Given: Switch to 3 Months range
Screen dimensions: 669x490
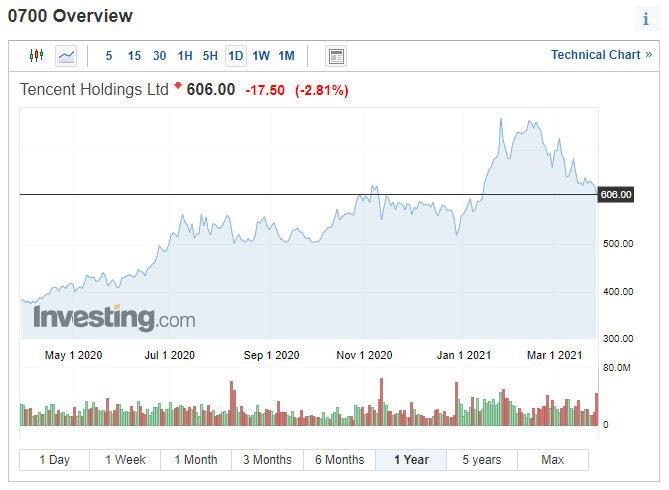Looking at the screenshot, I should (267, 460).
